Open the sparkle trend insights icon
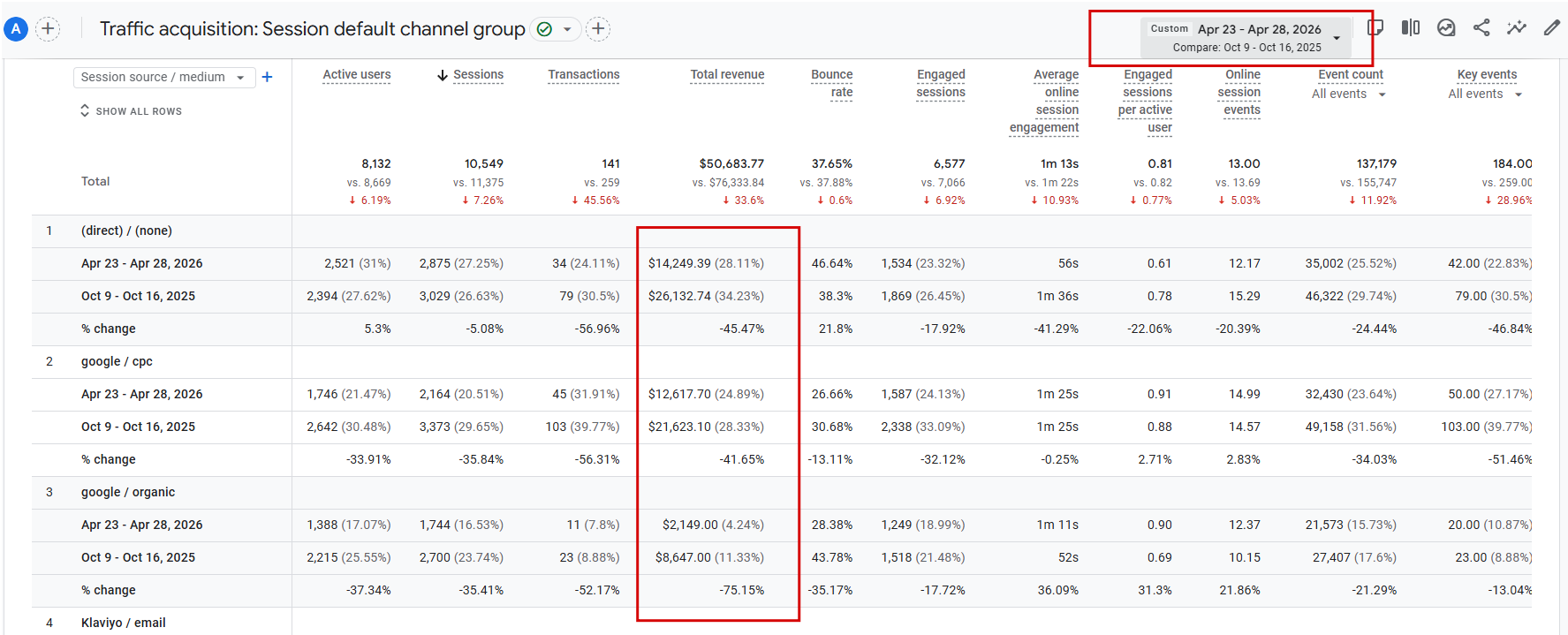 [1517, 28]
